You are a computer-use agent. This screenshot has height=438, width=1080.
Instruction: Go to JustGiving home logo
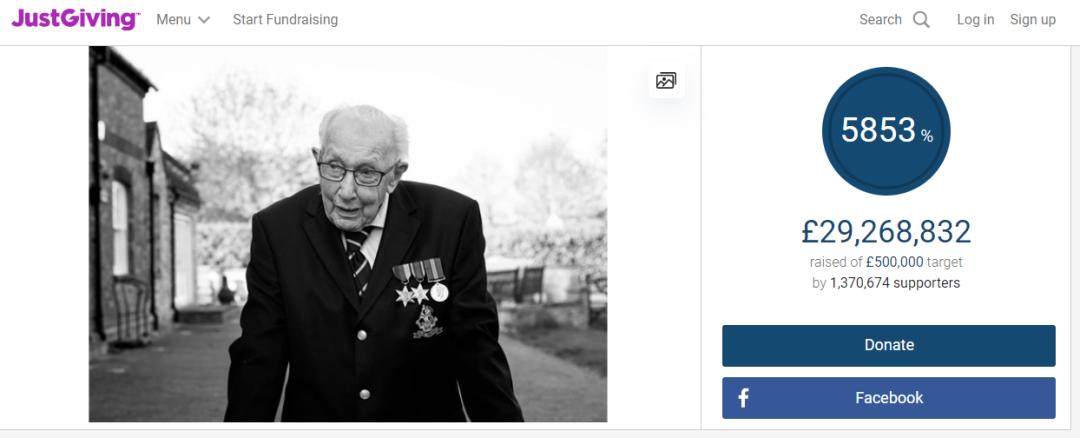[75, 19]
